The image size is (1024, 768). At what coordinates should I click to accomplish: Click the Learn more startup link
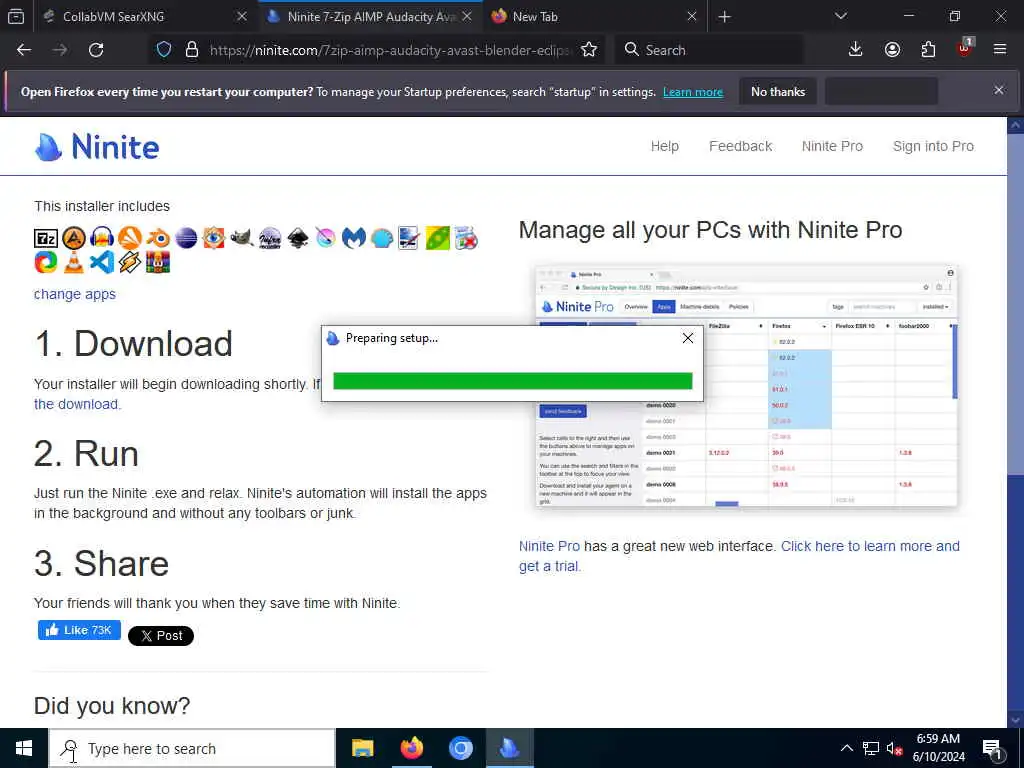pyautogui.click(x=693, y=92)
